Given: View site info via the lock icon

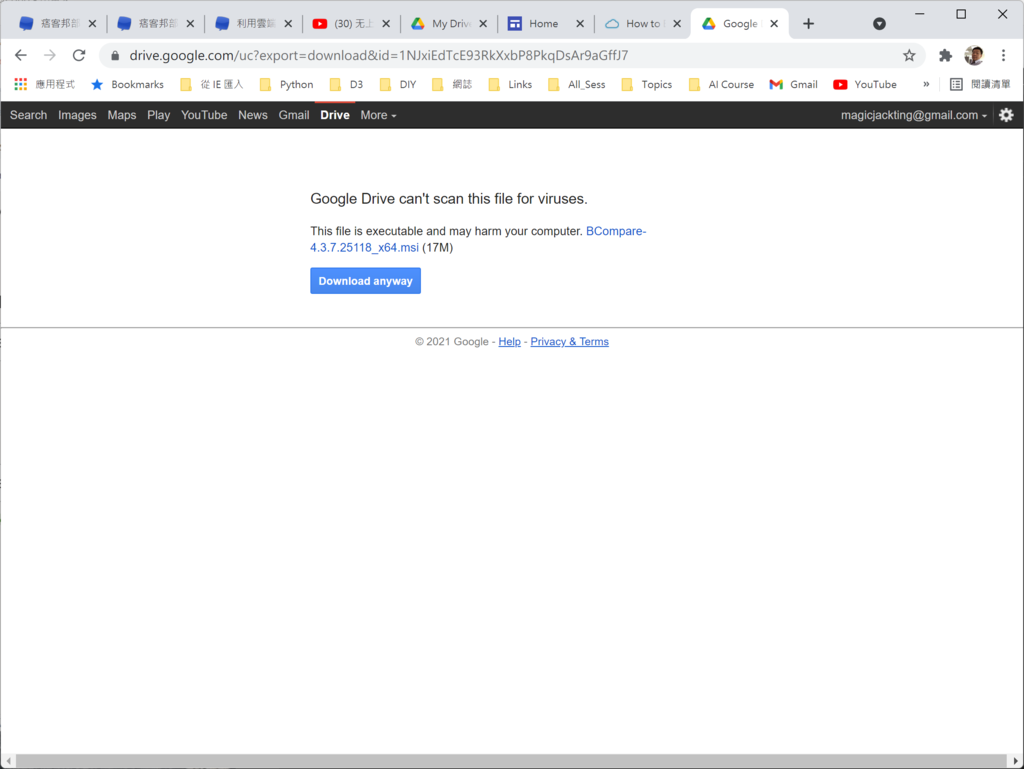Looking at the screenshot, I should 115,56.
